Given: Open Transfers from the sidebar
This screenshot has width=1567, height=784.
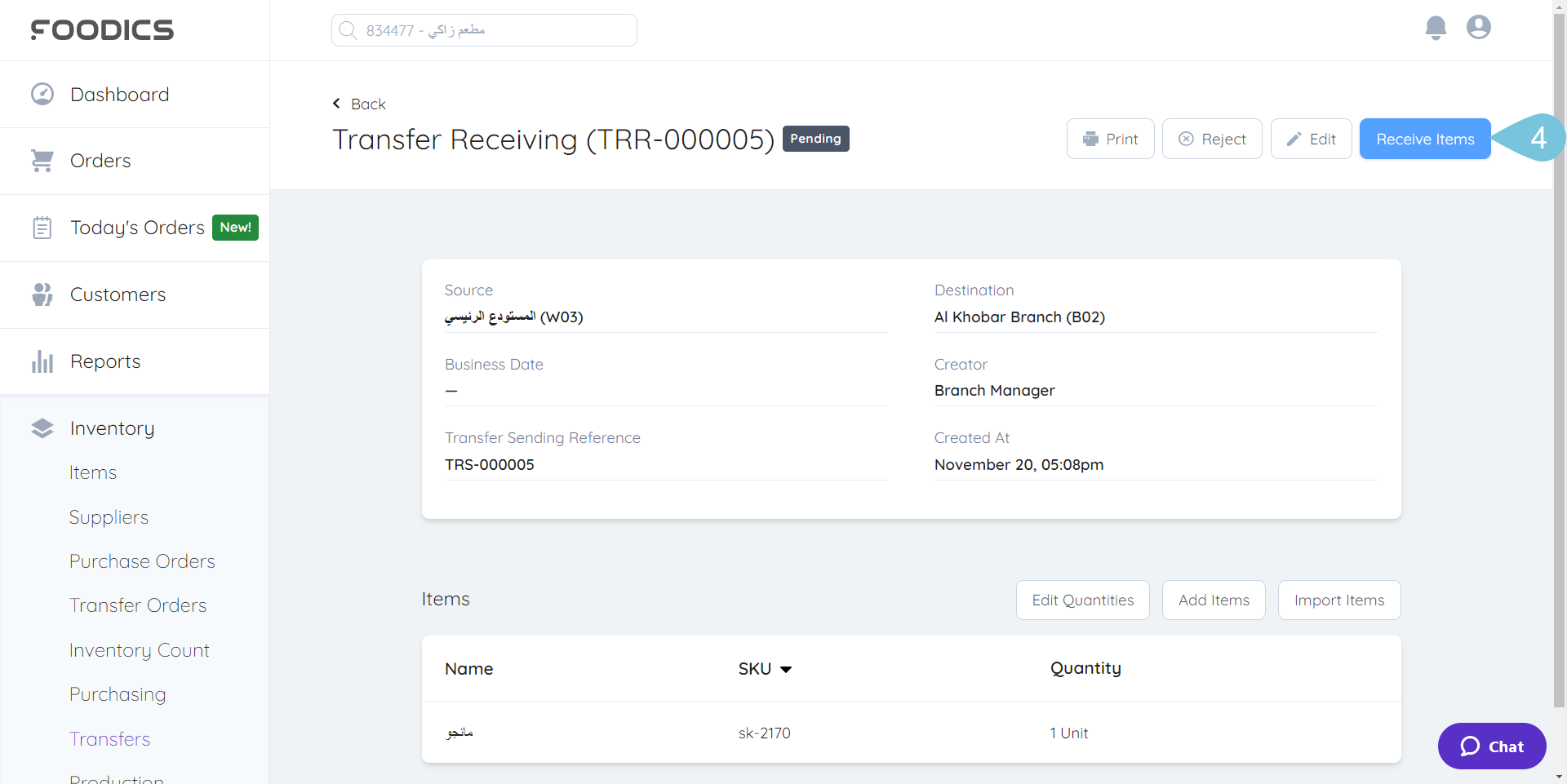Looking at the screenshot, I should (110, 739).
